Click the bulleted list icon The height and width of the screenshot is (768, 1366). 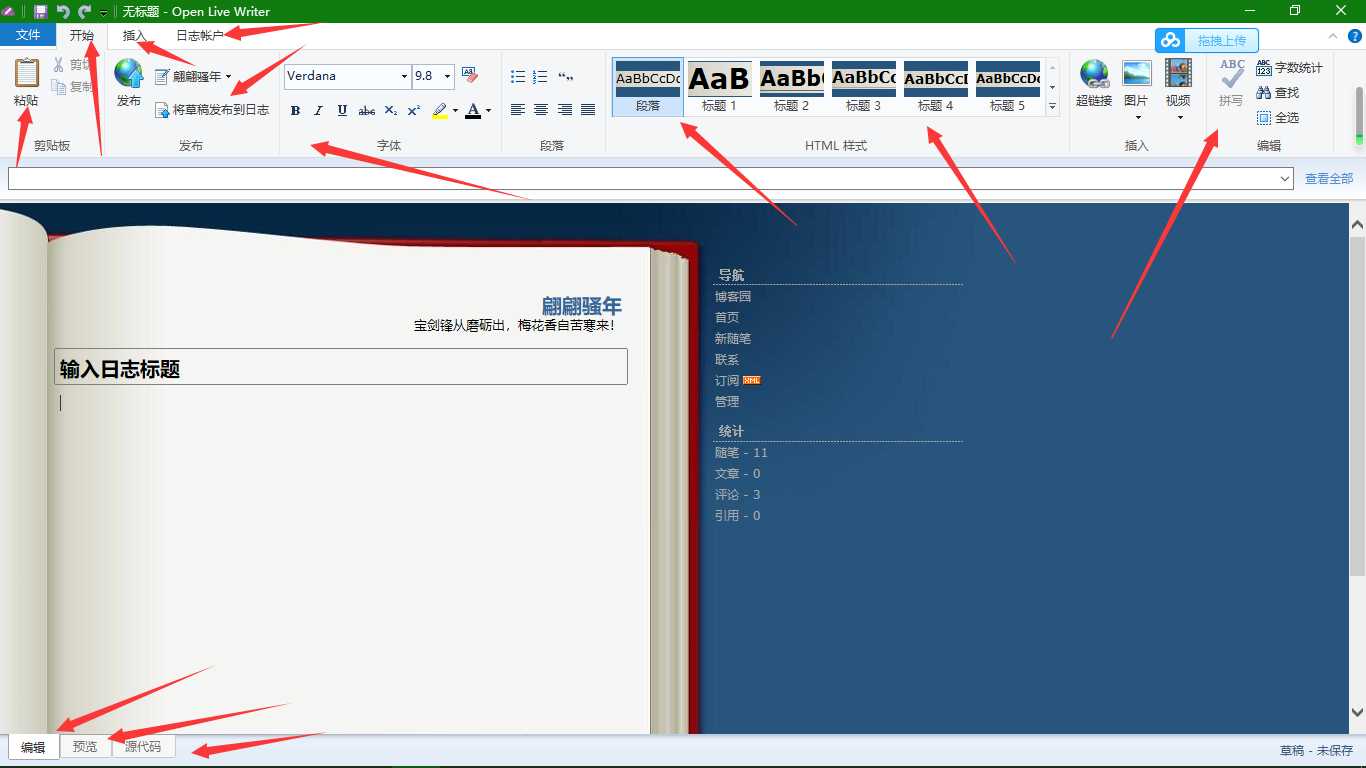coord(518,77)
